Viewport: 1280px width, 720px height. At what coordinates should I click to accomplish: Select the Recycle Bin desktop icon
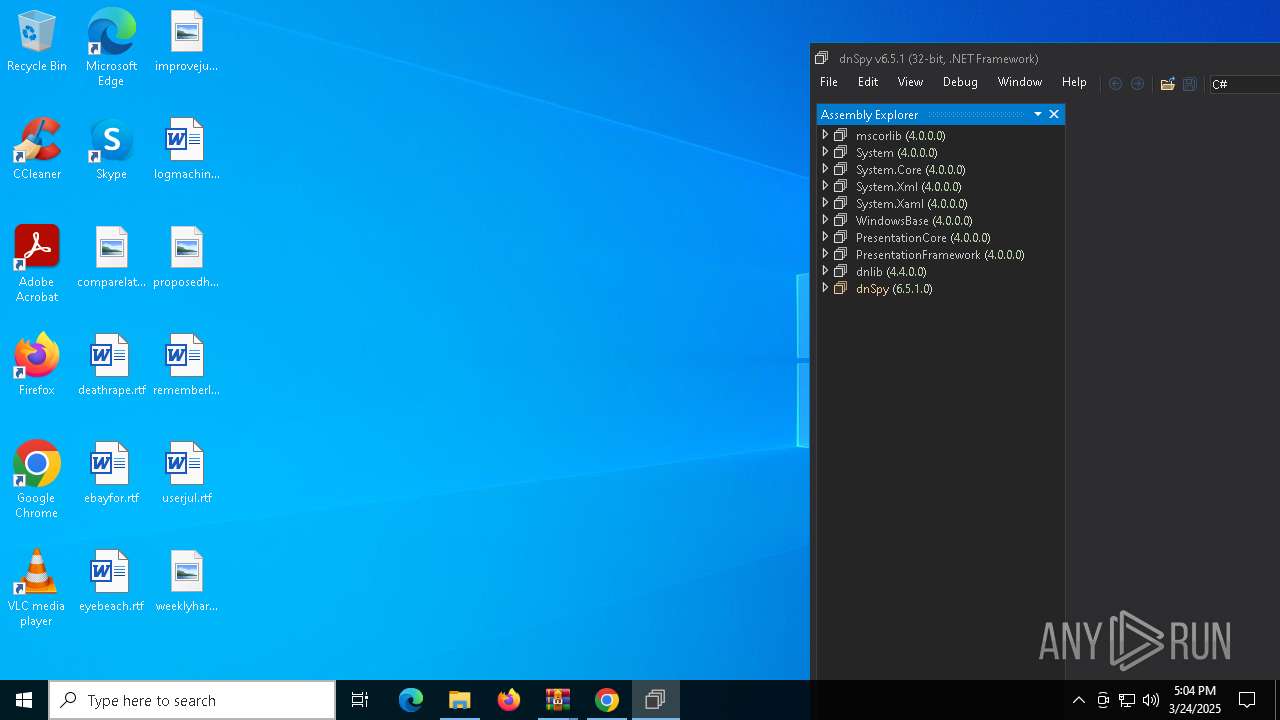pyautogui.click(x=37, y=42)
